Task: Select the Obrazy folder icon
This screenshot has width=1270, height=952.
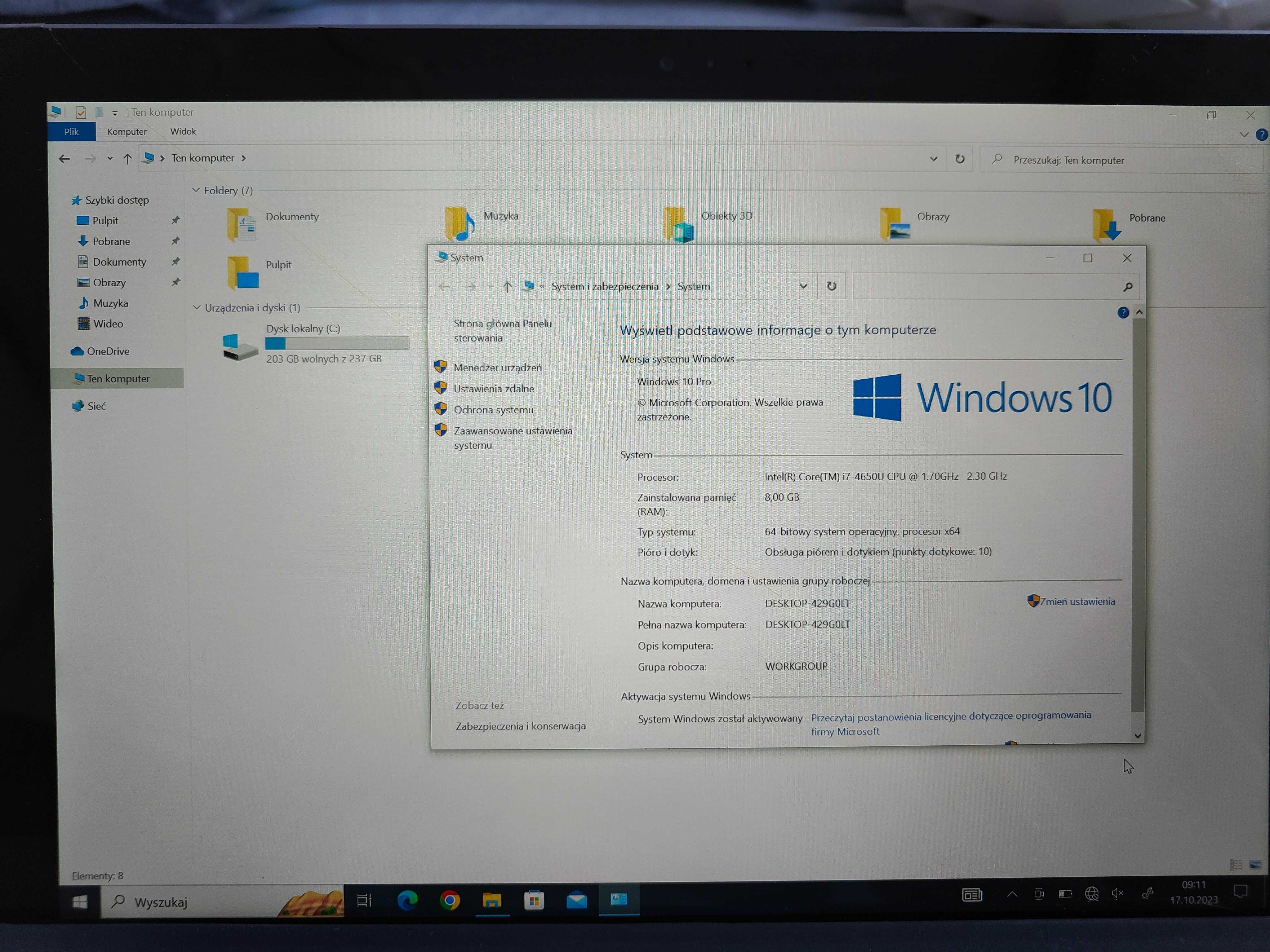Action: (x=895, y=224)
